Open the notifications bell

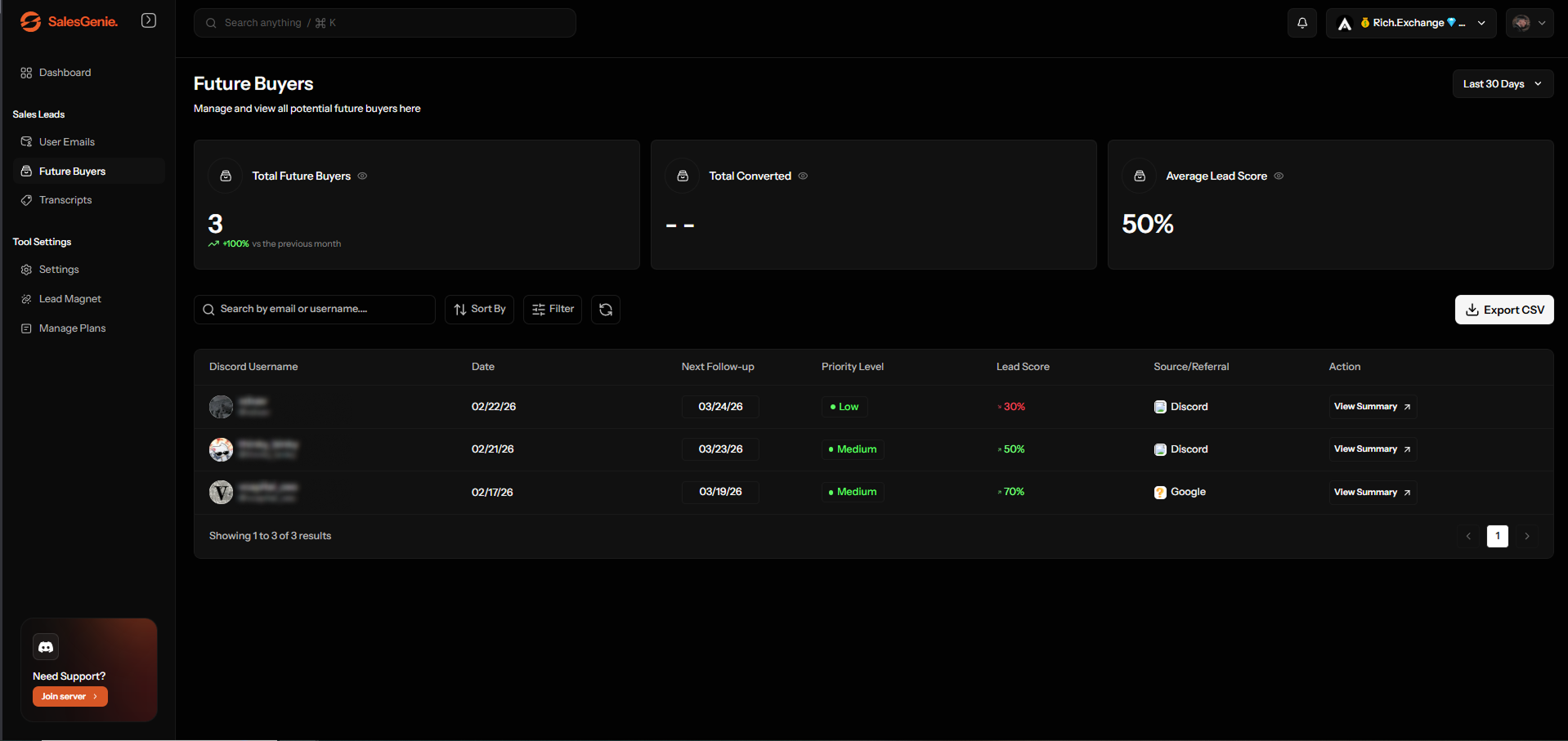pyautogui.click(x=1301, y=22)
